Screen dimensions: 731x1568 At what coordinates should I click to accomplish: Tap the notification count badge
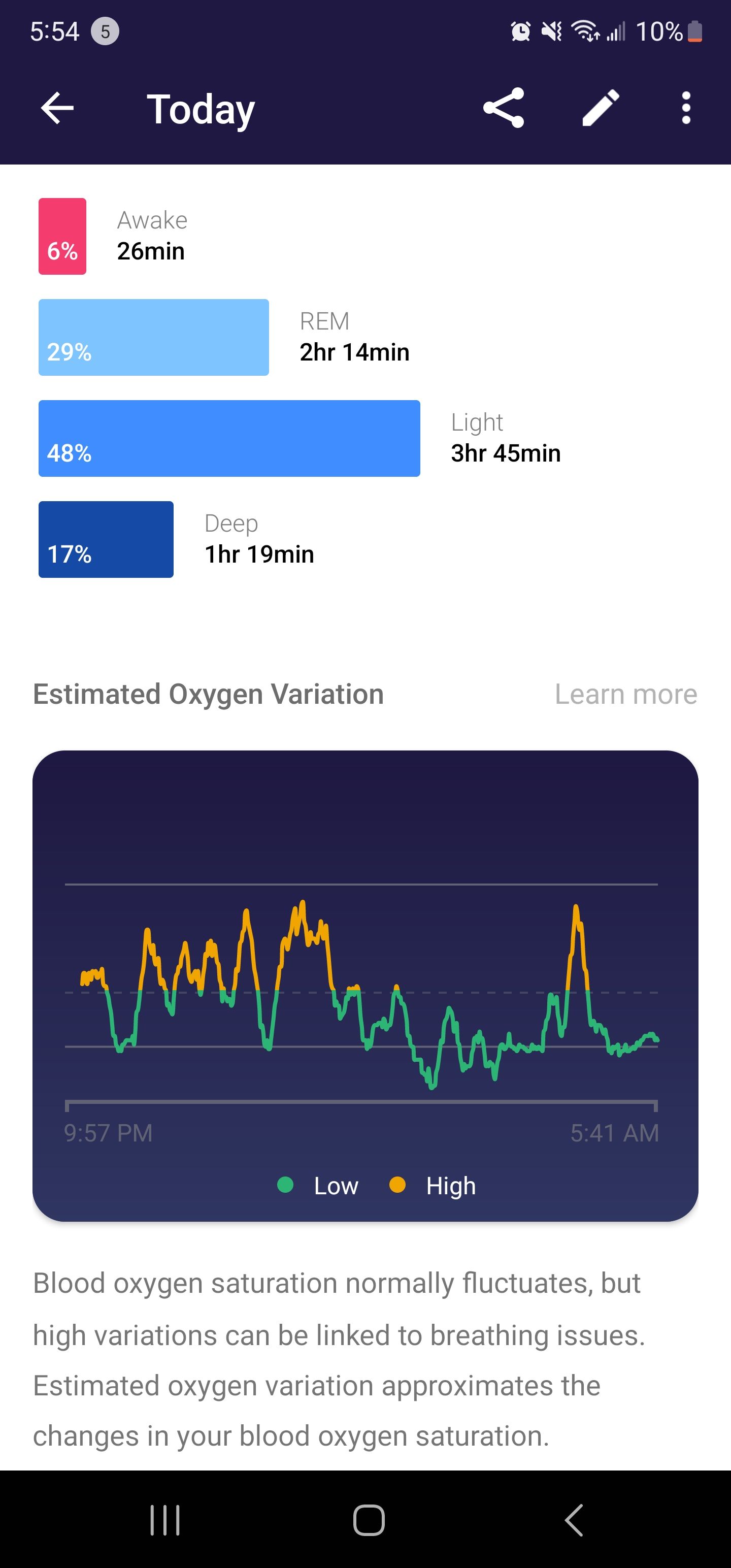(105, 31)
